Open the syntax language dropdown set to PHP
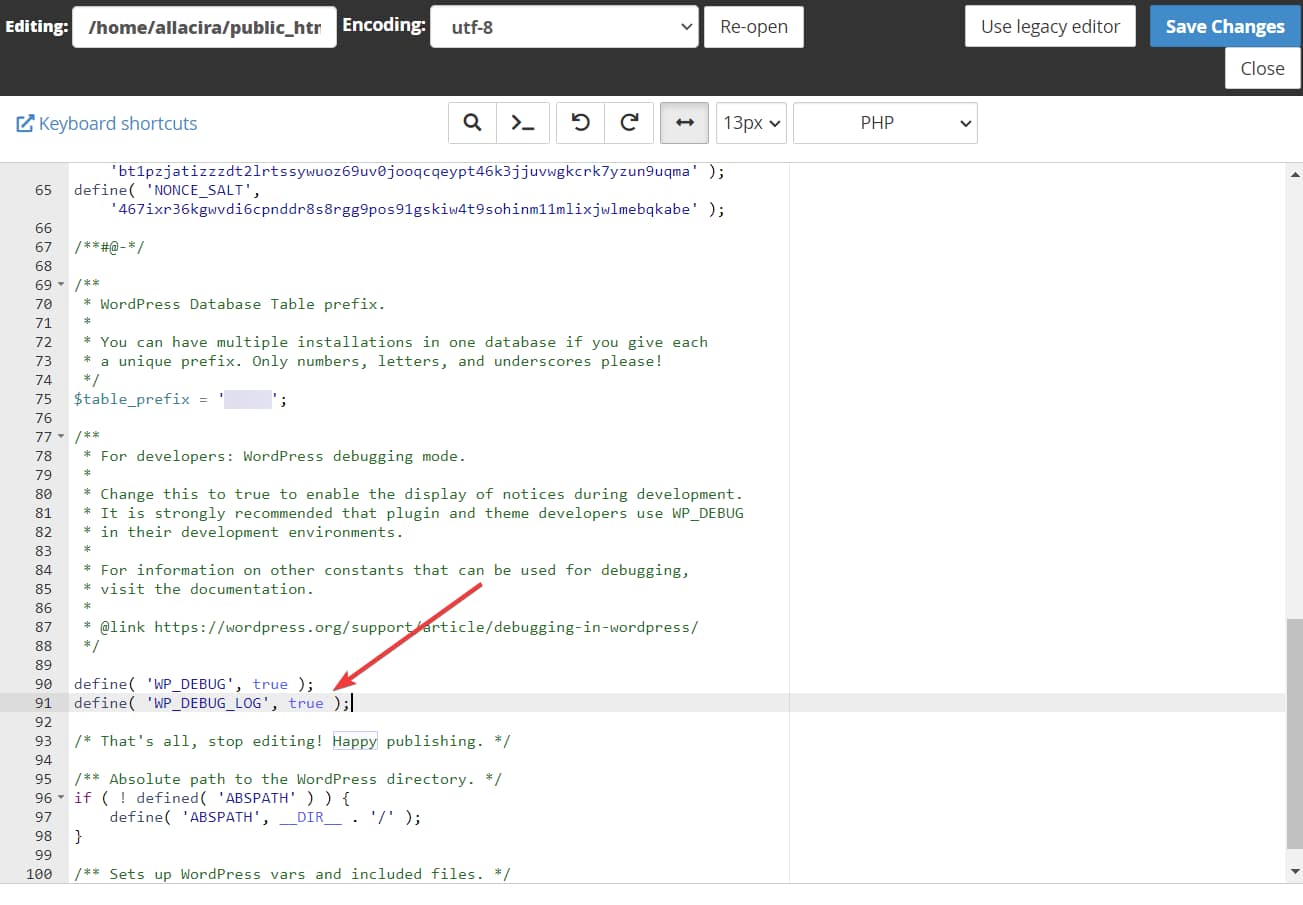Viewport: 1303px width, 905px height. coord(884,122)
